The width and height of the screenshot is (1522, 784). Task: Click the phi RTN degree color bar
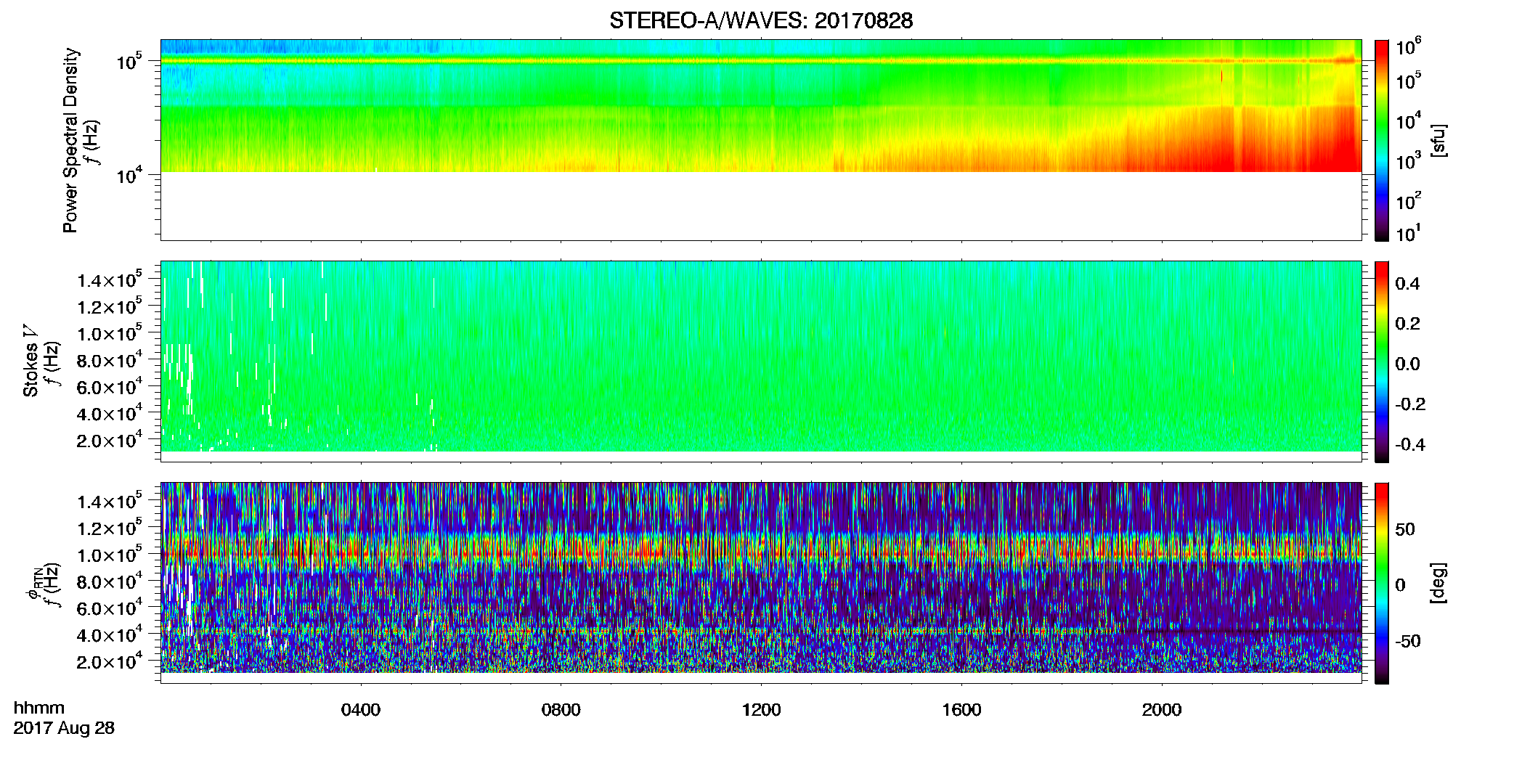pos(1382,583)
